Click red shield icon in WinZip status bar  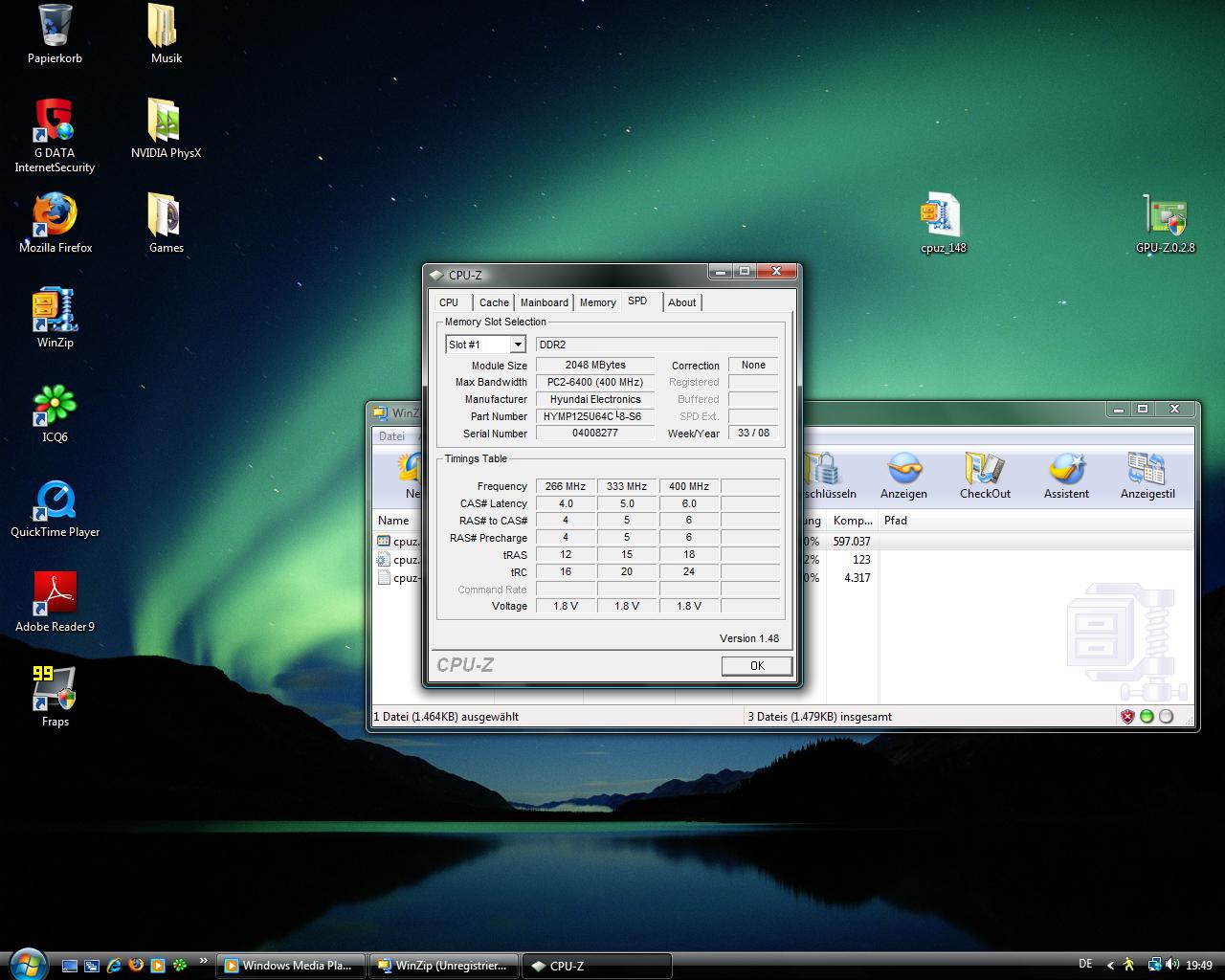pyautogui.click(x=1127, y=716)
